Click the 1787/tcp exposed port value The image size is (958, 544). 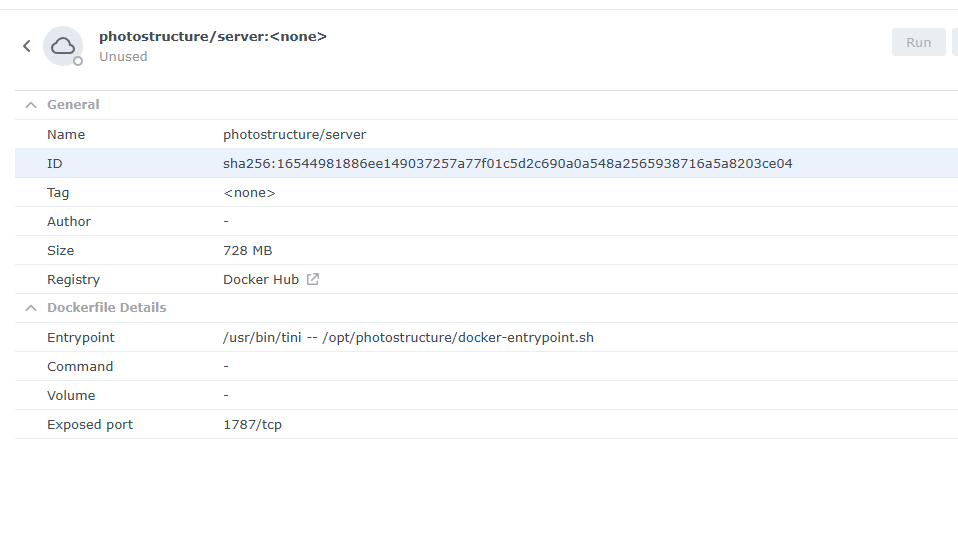tap(252, 425)
